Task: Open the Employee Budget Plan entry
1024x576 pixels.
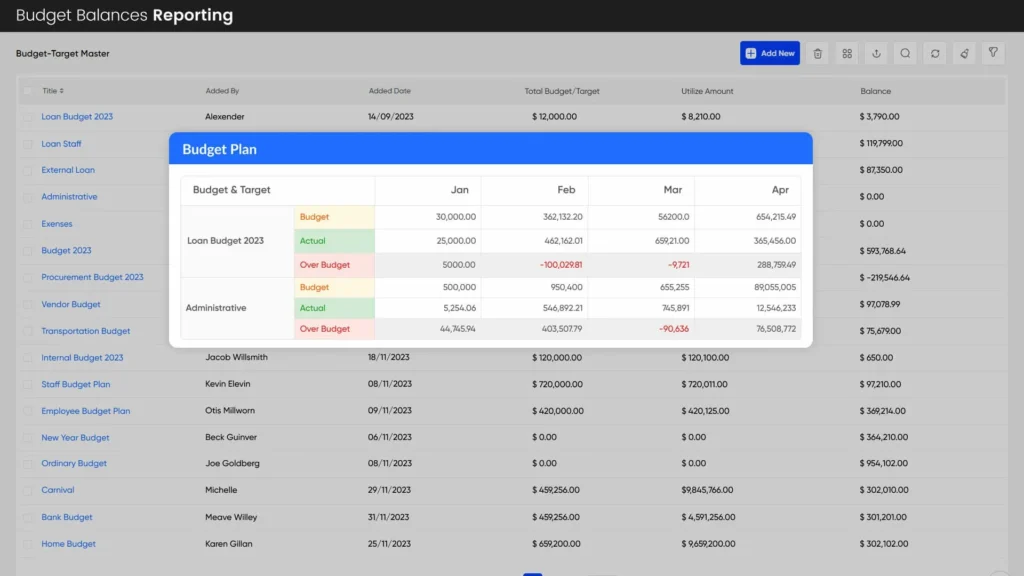Action: tap(85, 411)
